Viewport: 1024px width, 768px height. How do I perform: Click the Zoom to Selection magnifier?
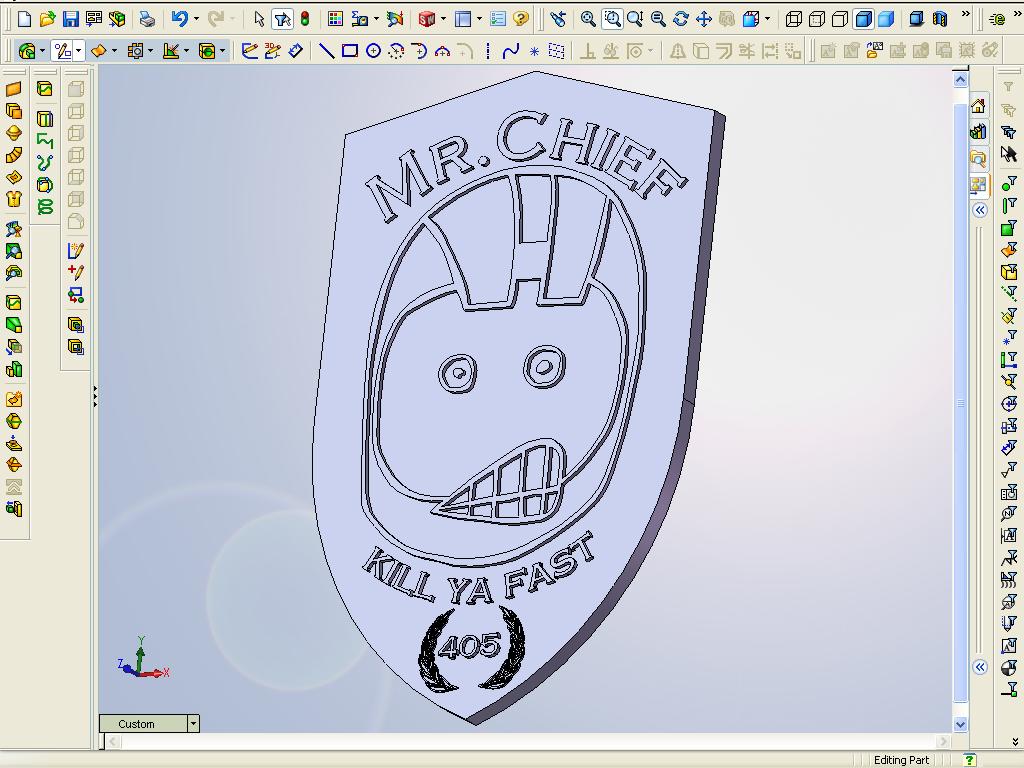(658, 19)
